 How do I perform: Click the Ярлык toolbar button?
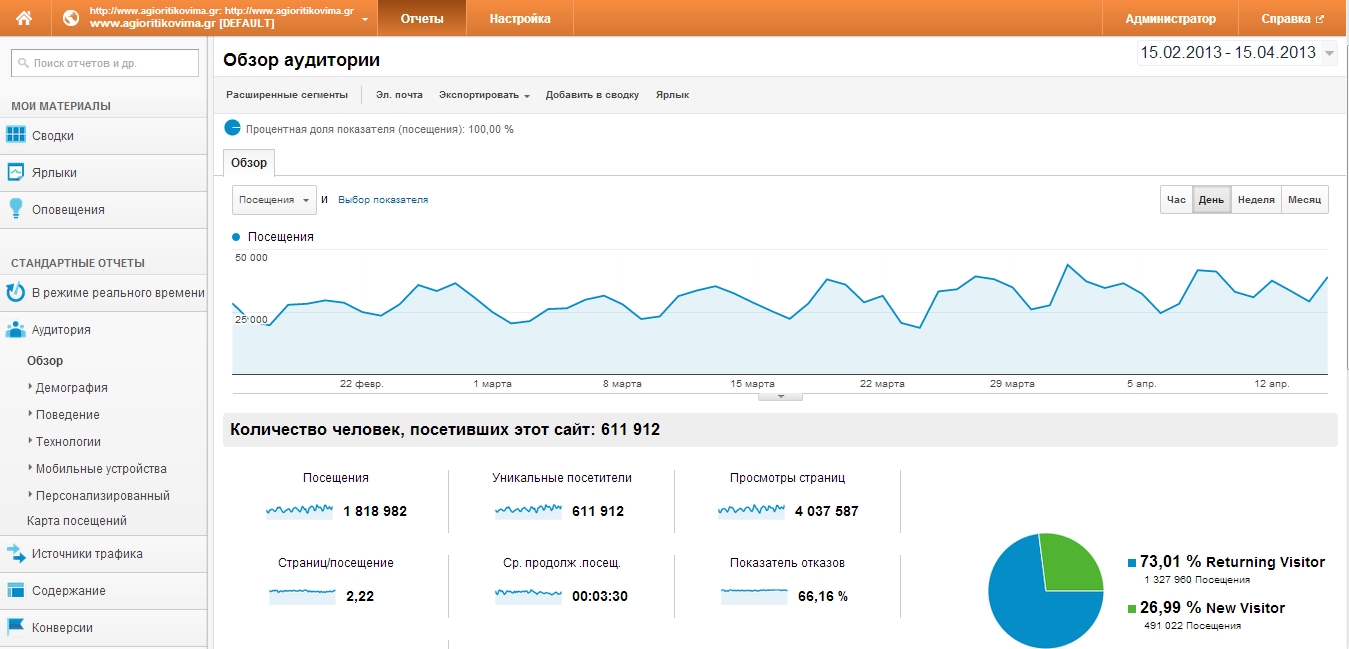pos(672,95)
